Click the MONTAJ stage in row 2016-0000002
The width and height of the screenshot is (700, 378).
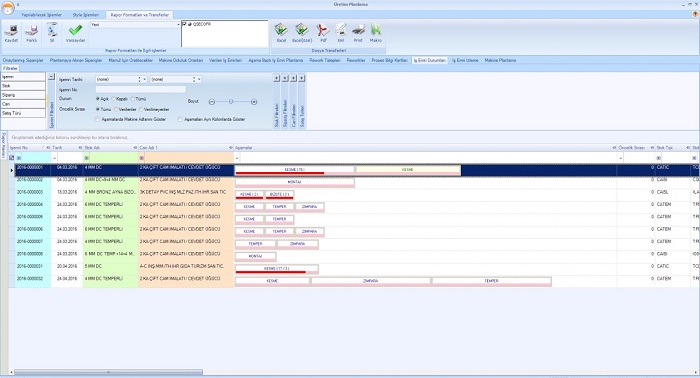[295, 182]
